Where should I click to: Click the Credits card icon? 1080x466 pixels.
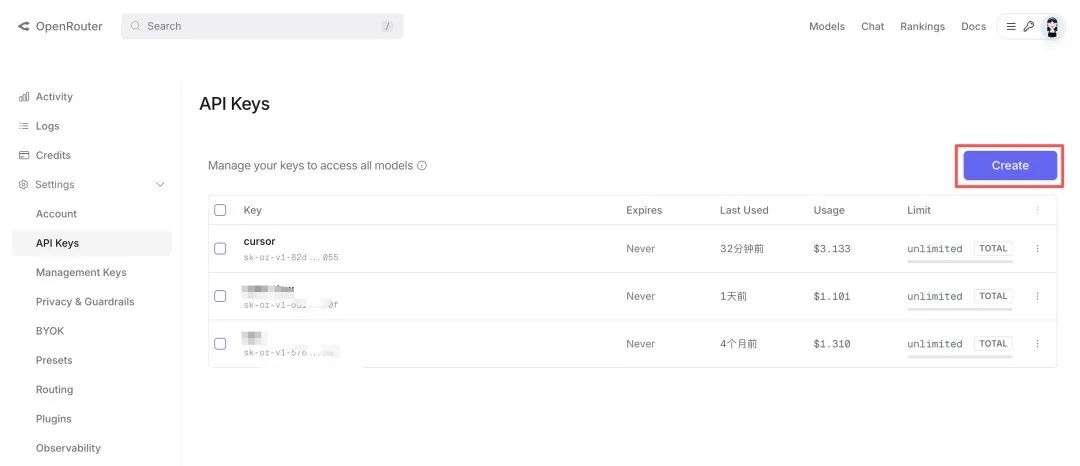(23, 156)
